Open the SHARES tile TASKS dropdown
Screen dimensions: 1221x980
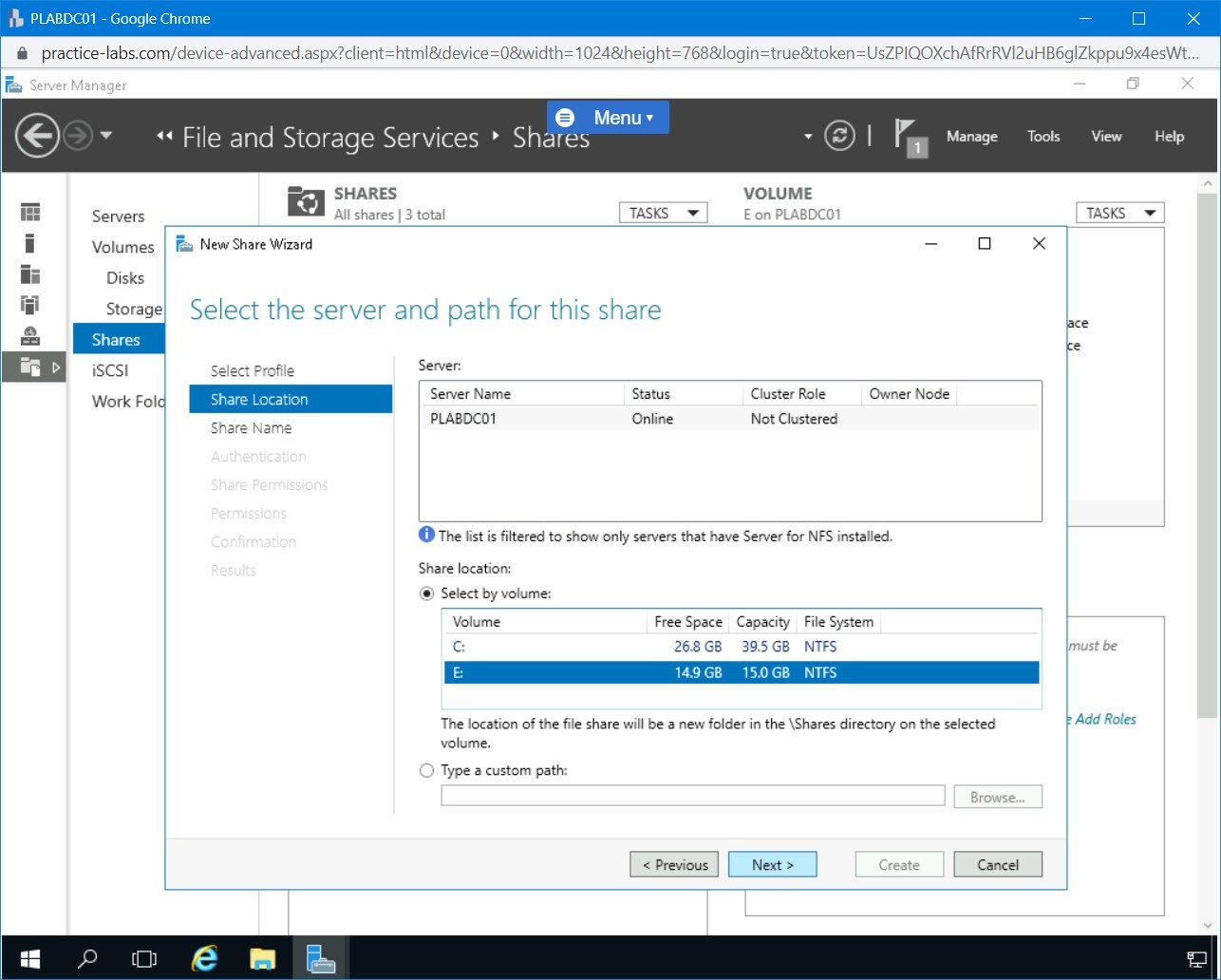(664, 213)
